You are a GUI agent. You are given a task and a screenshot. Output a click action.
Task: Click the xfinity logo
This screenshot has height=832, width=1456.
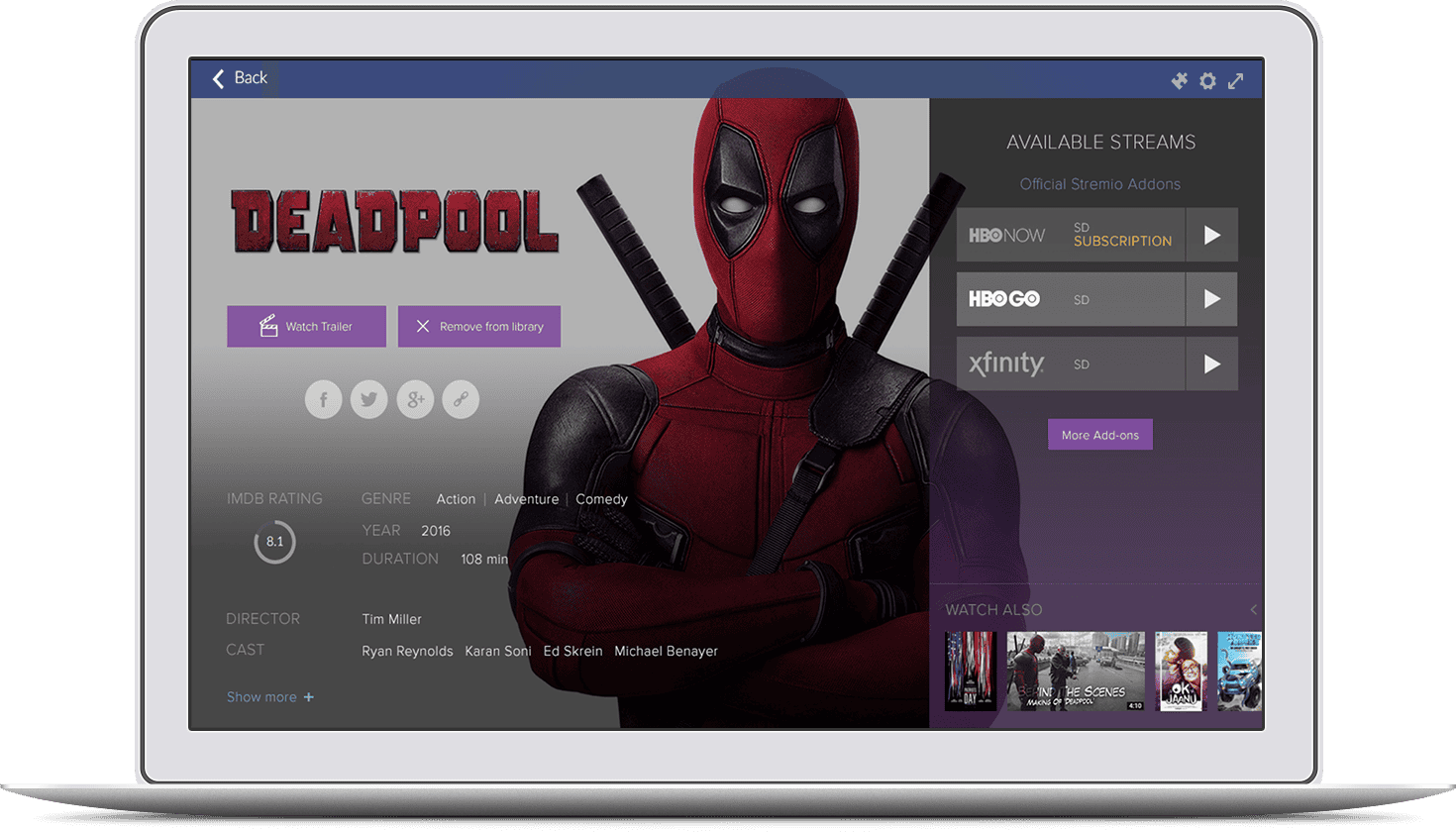tap(1006, 364)
